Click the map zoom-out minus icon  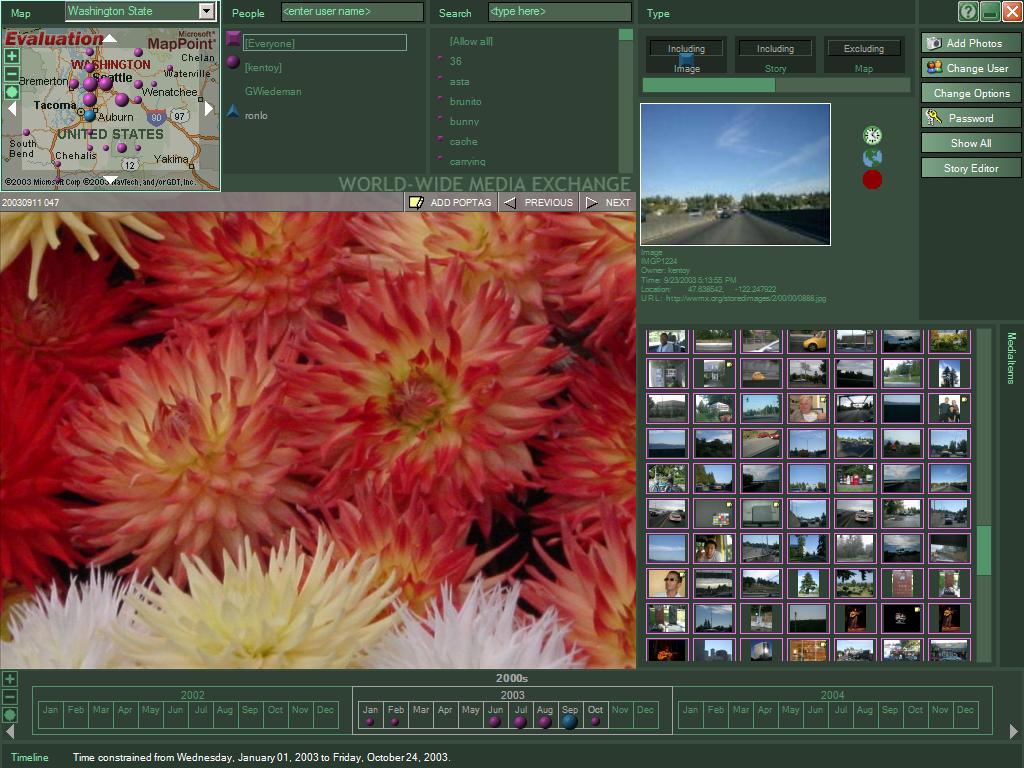click(x=12, y=74)
